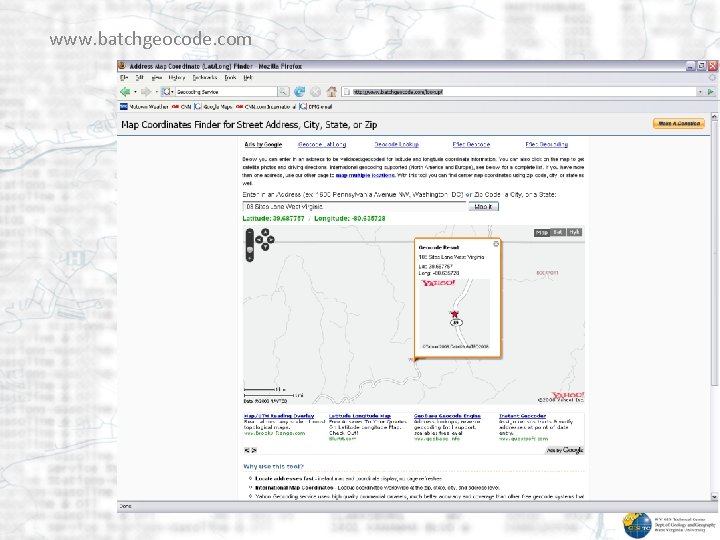Screen dimensions: 720x540
Task: Open the Weather bookmark
Action: point(145,107)
